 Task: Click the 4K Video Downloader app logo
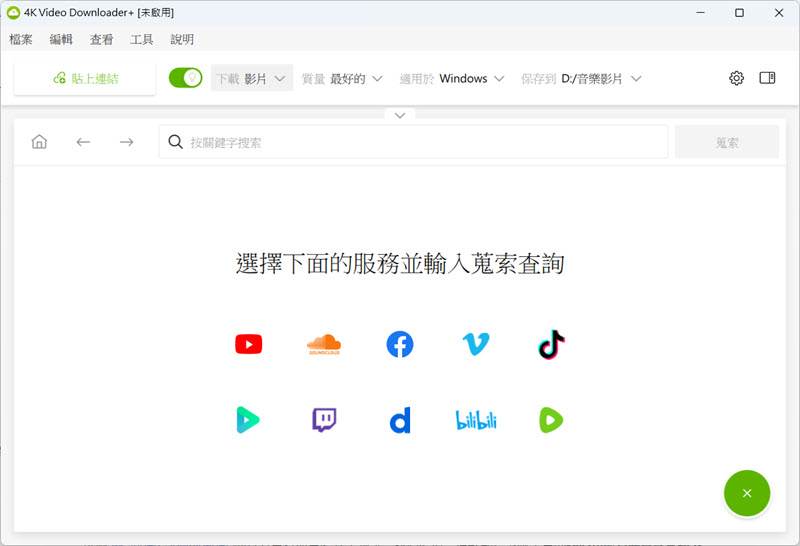point(13,13)
